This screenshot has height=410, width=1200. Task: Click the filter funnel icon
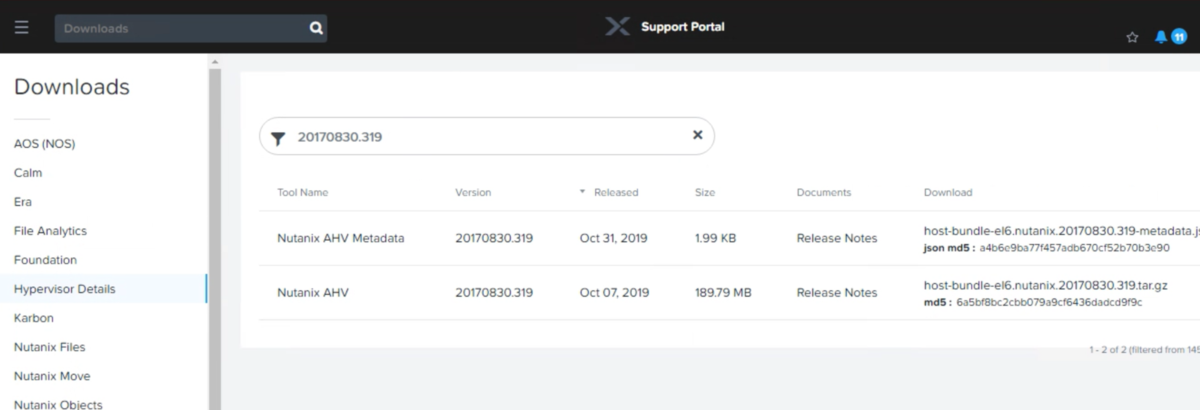278,137
